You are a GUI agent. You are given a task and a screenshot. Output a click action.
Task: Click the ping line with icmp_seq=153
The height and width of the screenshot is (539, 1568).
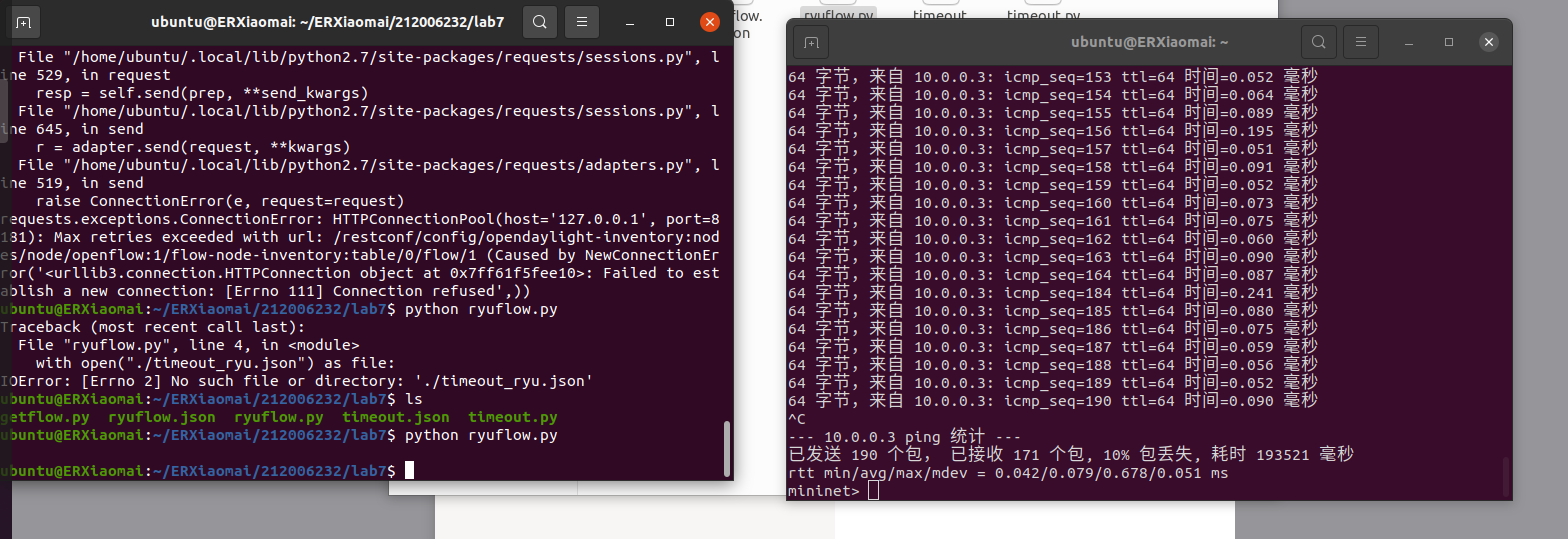click(x=1053, y=77)
